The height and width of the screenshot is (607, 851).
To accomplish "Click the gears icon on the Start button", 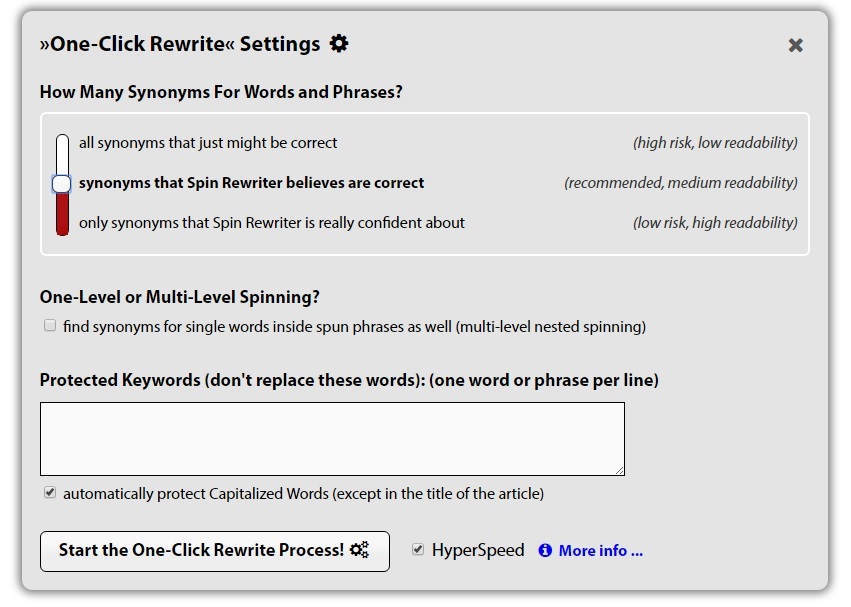I will pos(359,549).
